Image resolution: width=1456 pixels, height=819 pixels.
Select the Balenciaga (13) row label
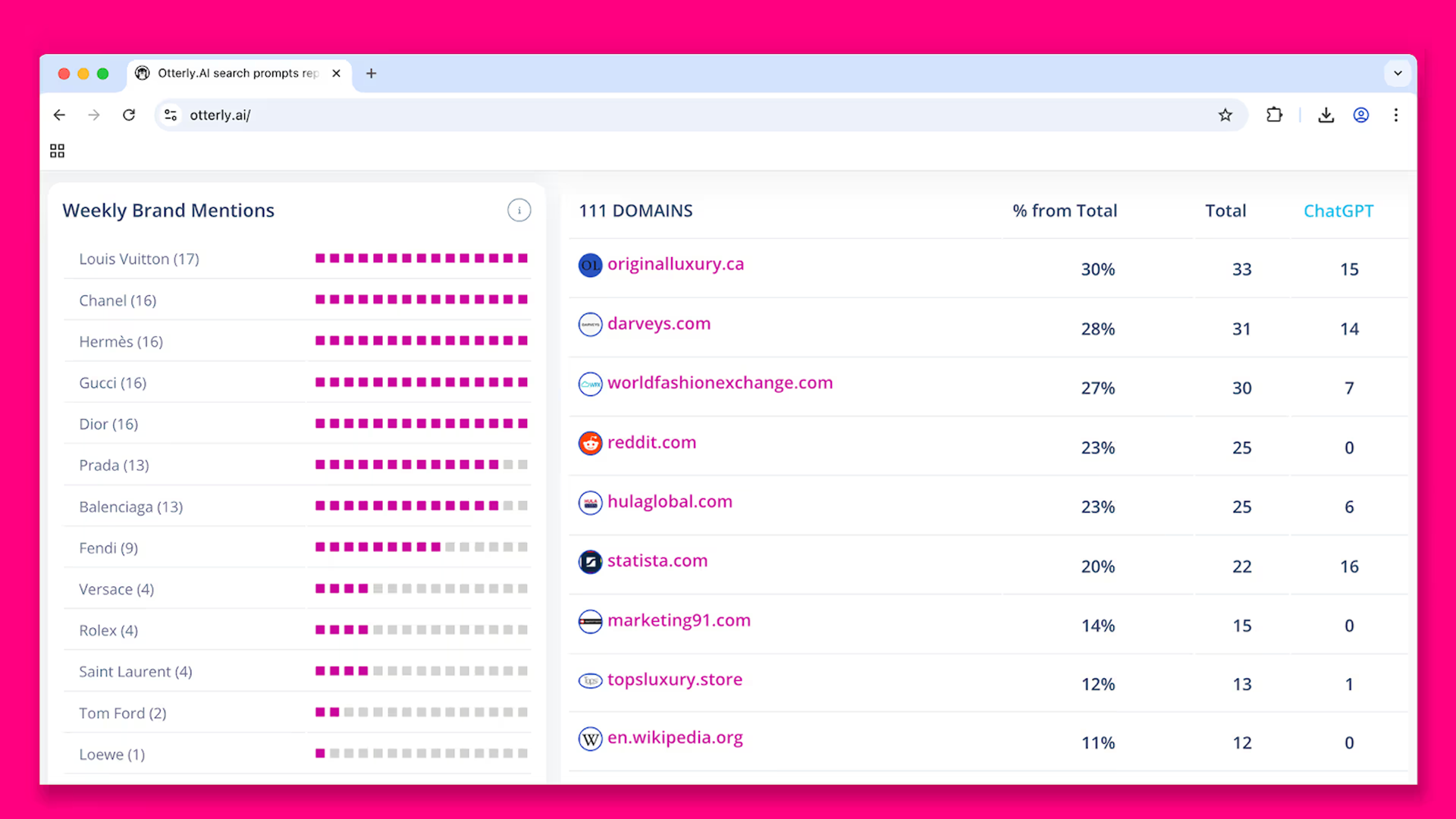[x=130, y=507]
